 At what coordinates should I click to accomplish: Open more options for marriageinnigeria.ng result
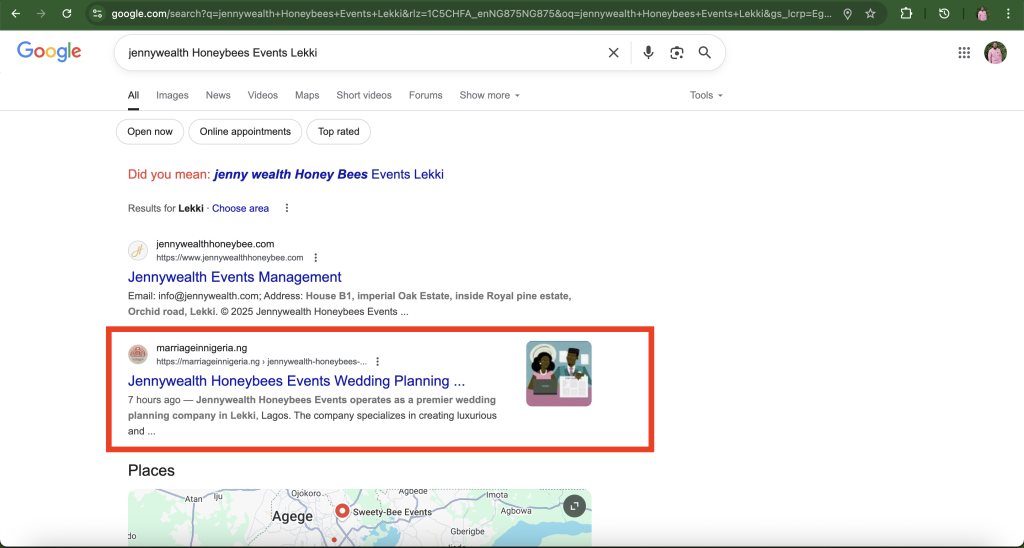coord(377,362)
